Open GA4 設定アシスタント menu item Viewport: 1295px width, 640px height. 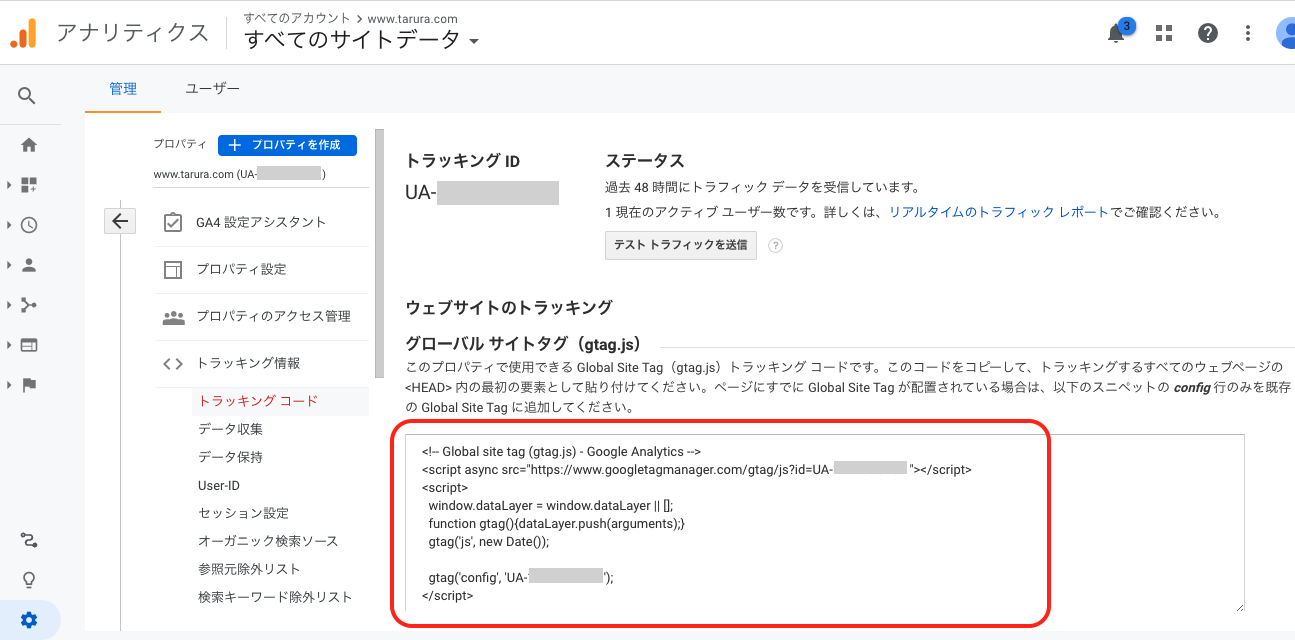click(x=261, y=222)
